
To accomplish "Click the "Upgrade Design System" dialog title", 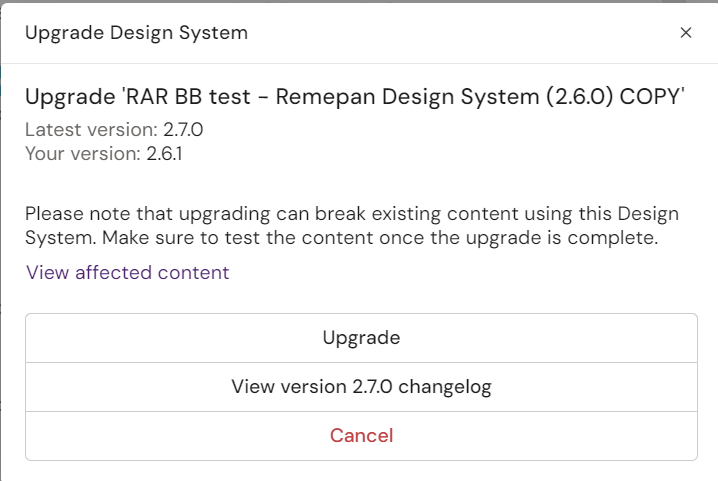I will (136, 33).
